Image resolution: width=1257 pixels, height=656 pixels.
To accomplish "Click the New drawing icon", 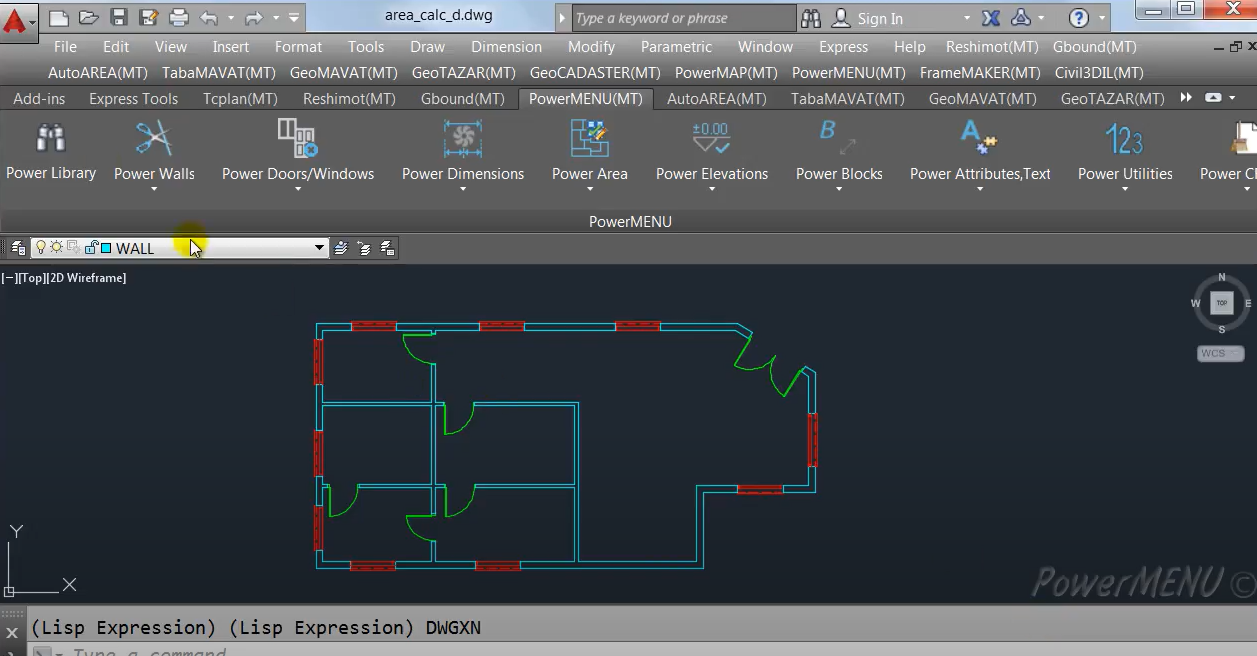I will (x=59, y=18).
